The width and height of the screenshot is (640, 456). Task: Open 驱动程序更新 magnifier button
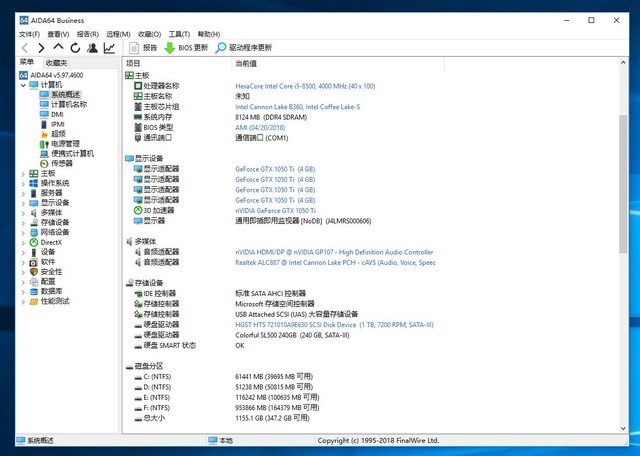pyautogui.click(x=244, y=48)
